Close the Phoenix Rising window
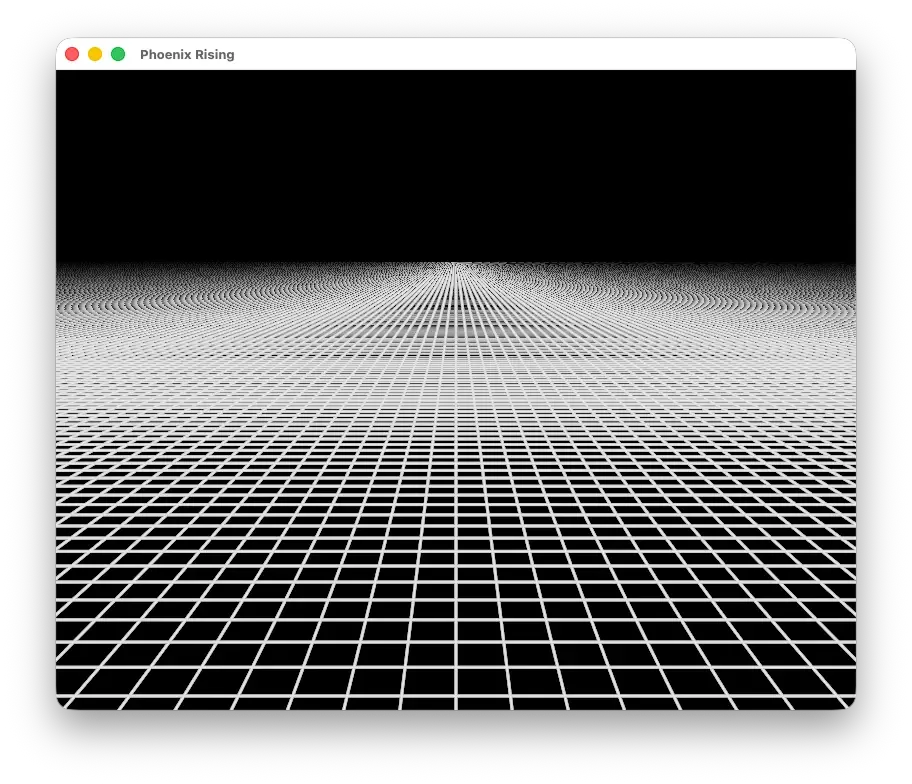 [x=72, y=54]
